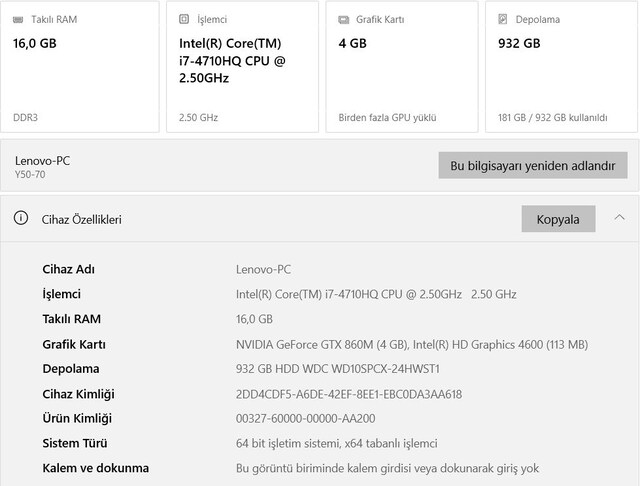
Task: Click the RAM chip icon
Action: coord(18,20)
